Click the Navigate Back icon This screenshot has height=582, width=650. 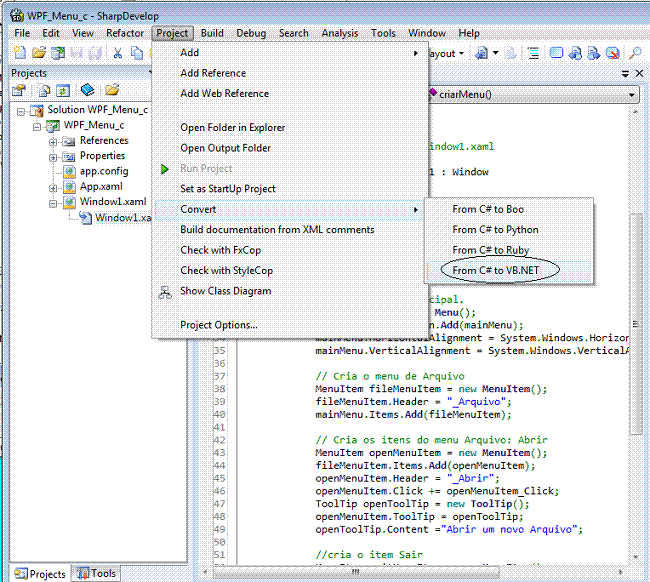click(481, 53)
